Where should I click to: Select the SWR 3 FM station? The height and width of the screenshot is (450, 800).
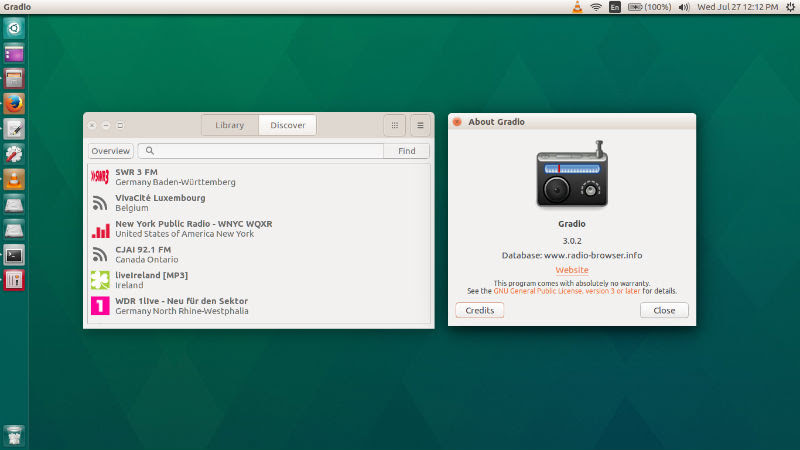point(259,177)
